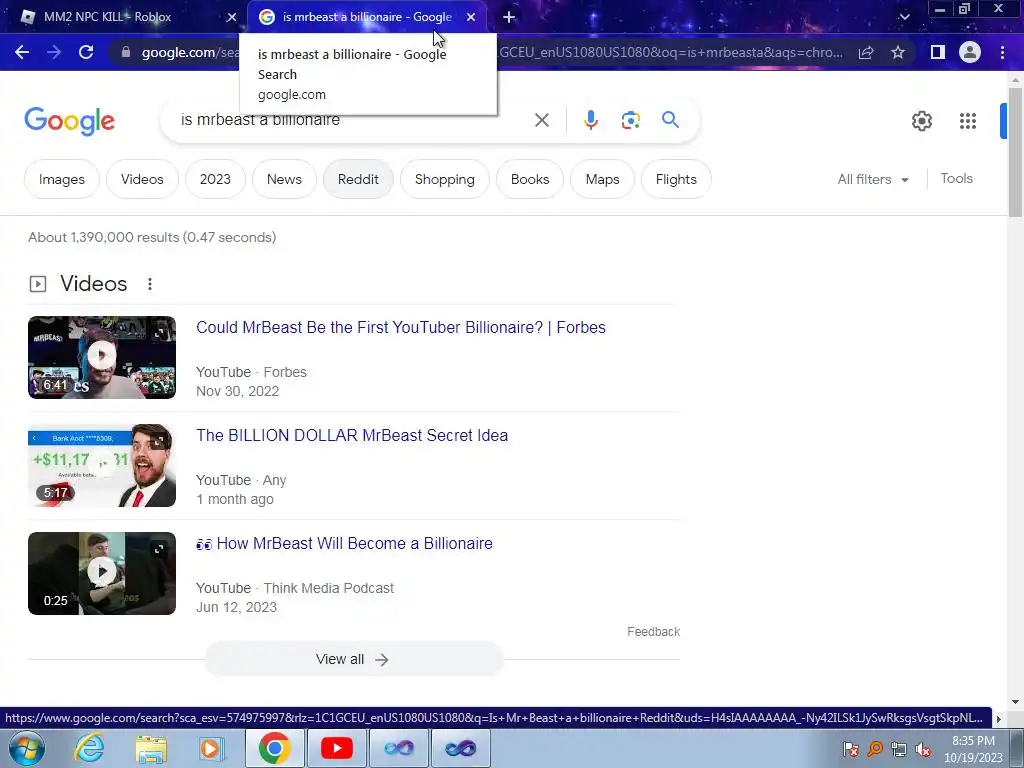Click the padlock site info icon
Screen dimensions: 1024x768
(126, 52)
